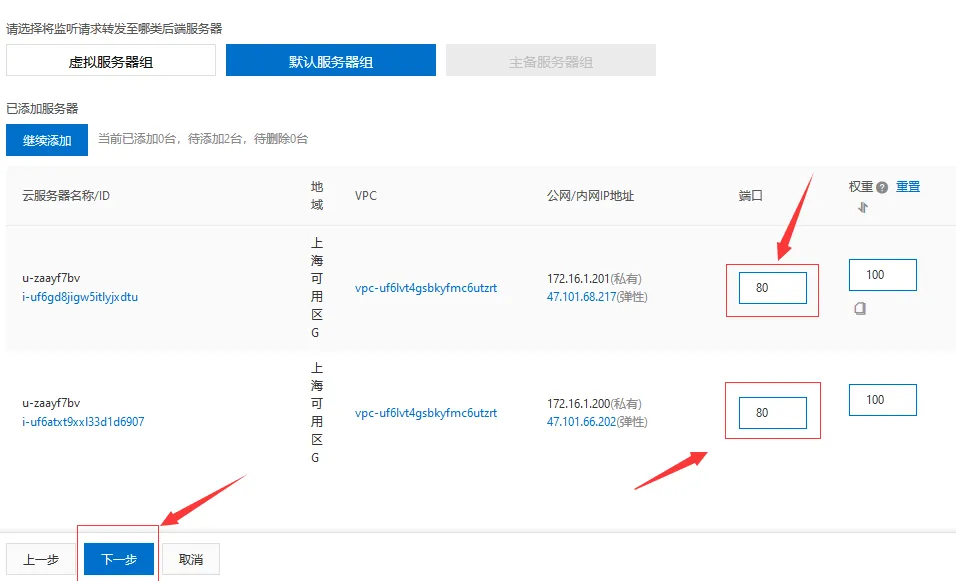Select the disabled 主备服务器组 tab
This screenshot has height=581, width=956.
point(551,60)
